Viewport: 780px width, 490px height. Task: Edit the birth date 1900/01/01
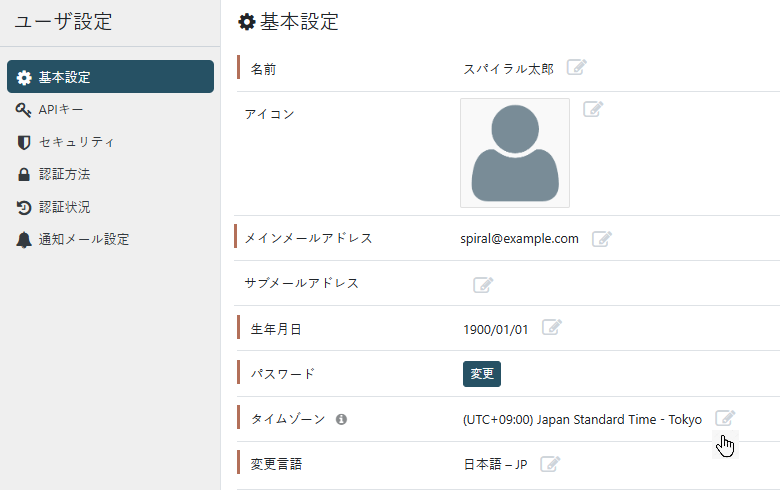click(x=551, y=328)
